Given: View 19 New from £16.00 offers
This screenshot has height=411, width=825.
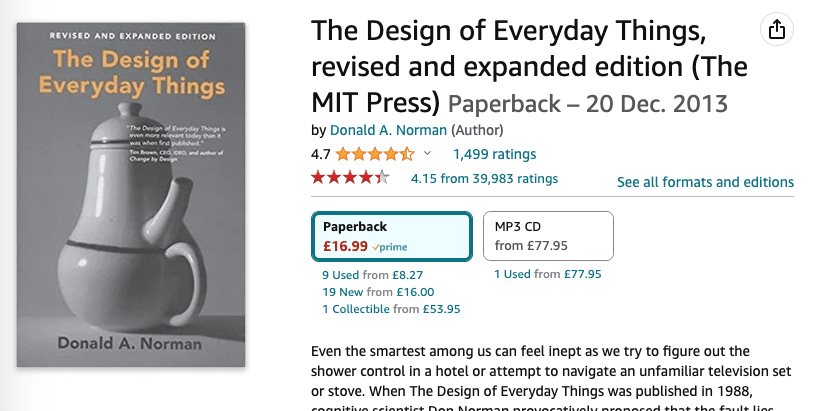Looking at the screenshot, I should [x=377, y=292].
